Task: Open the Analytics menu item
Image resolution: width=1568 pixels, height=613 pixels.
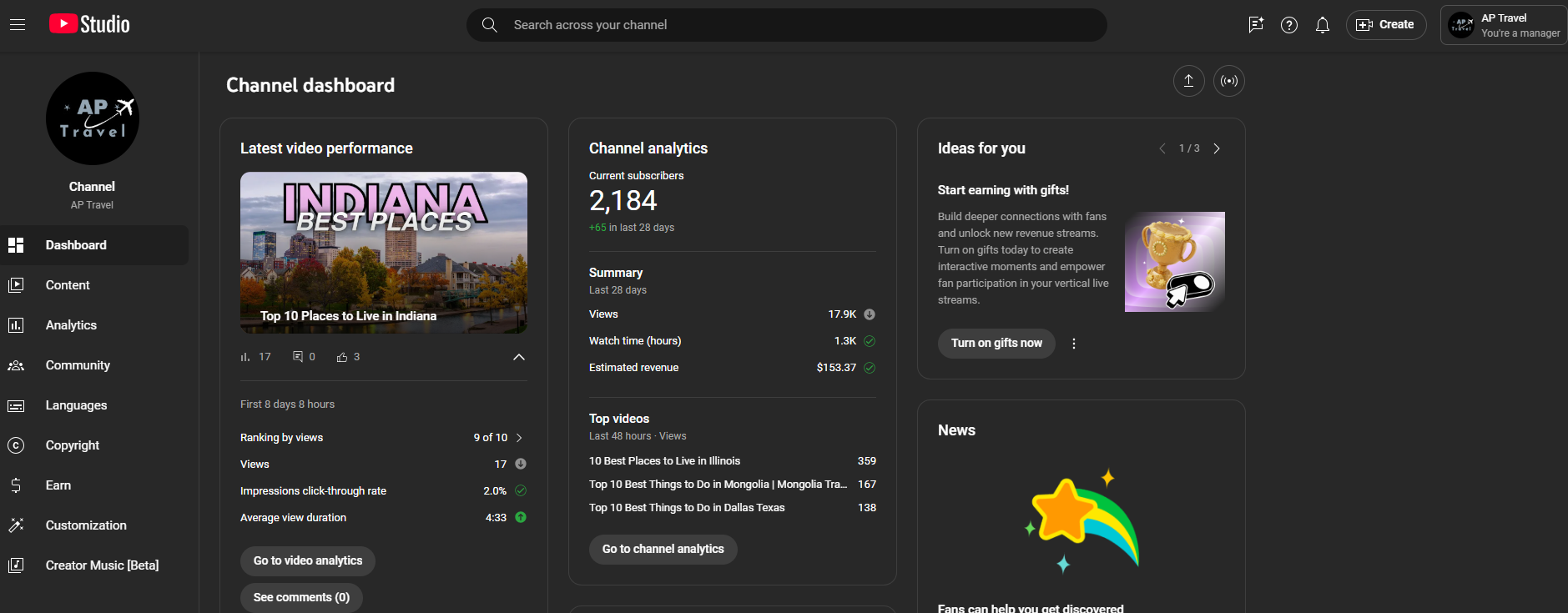Action: [94, 325]
